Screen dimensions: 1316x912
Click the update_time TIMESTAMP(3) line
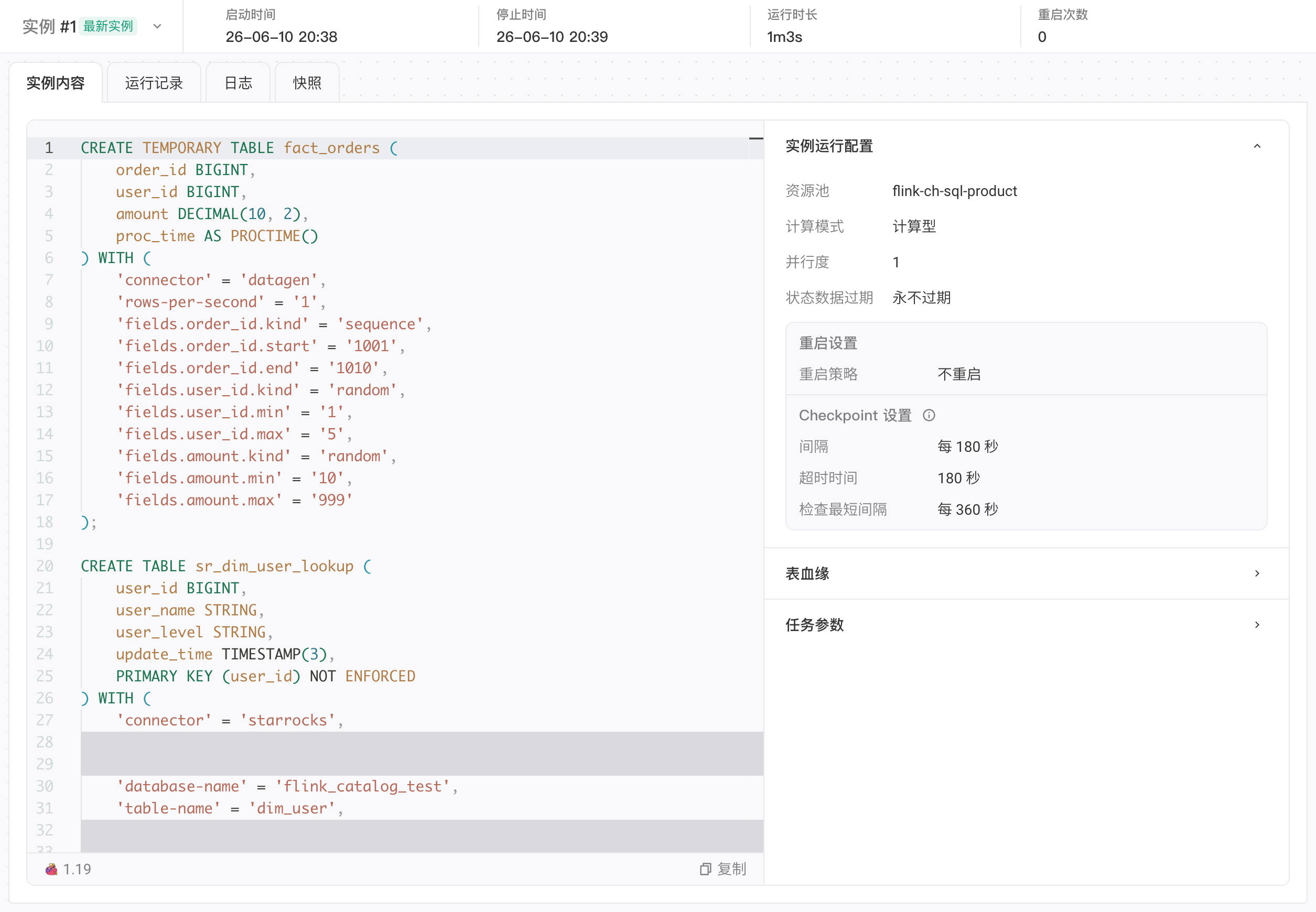(x=225, y=654)
